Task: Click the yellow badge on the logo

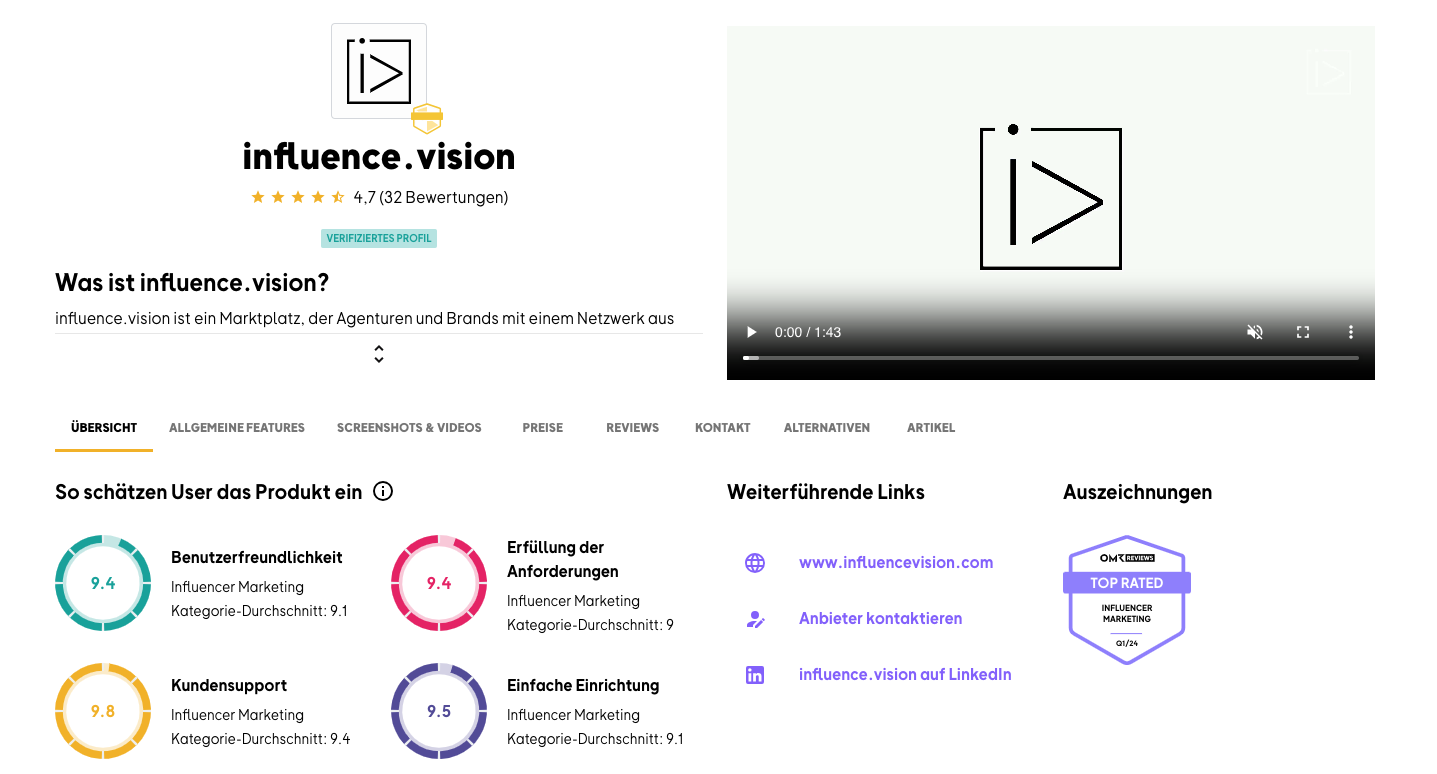Action: coord(427,118)
